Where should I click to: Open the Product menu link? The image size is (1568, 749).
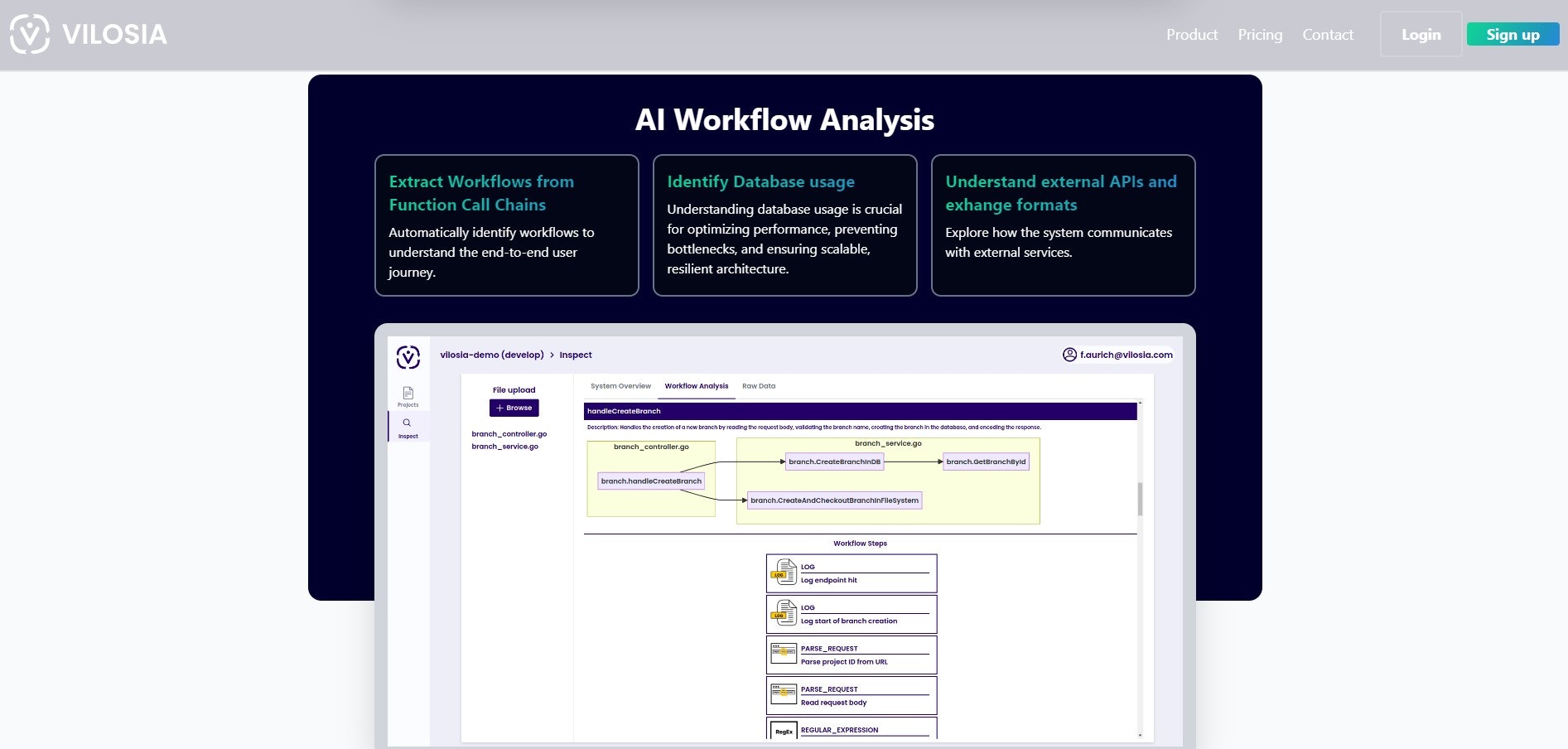coord(1192,35)
